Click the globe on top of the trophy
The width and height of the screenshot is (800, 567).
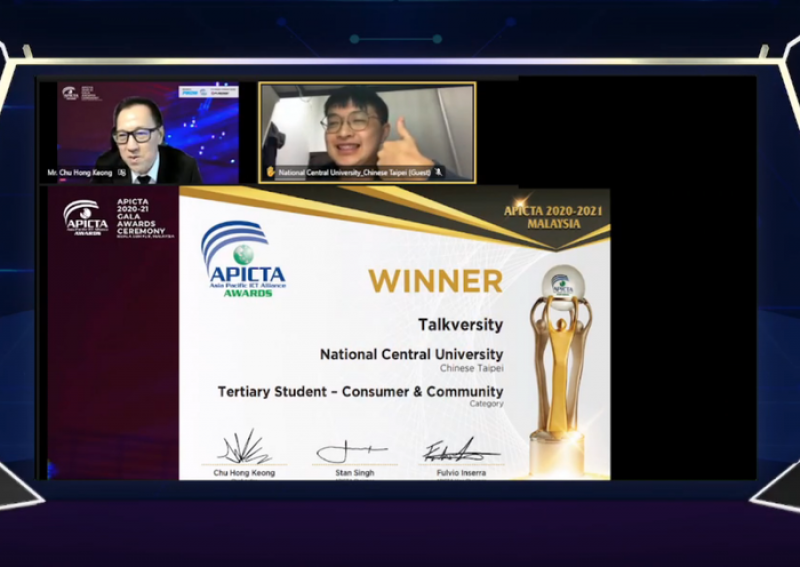click(562, 287)
